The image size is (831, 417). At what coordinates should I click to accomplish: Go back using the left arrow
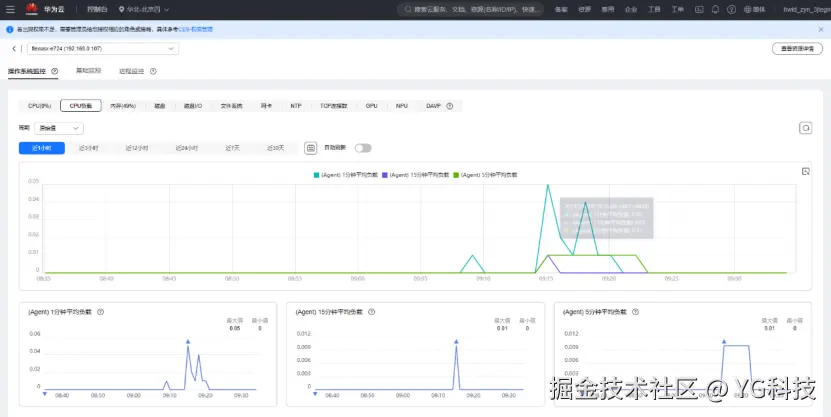pyautogui.click(x=14, y=49)
